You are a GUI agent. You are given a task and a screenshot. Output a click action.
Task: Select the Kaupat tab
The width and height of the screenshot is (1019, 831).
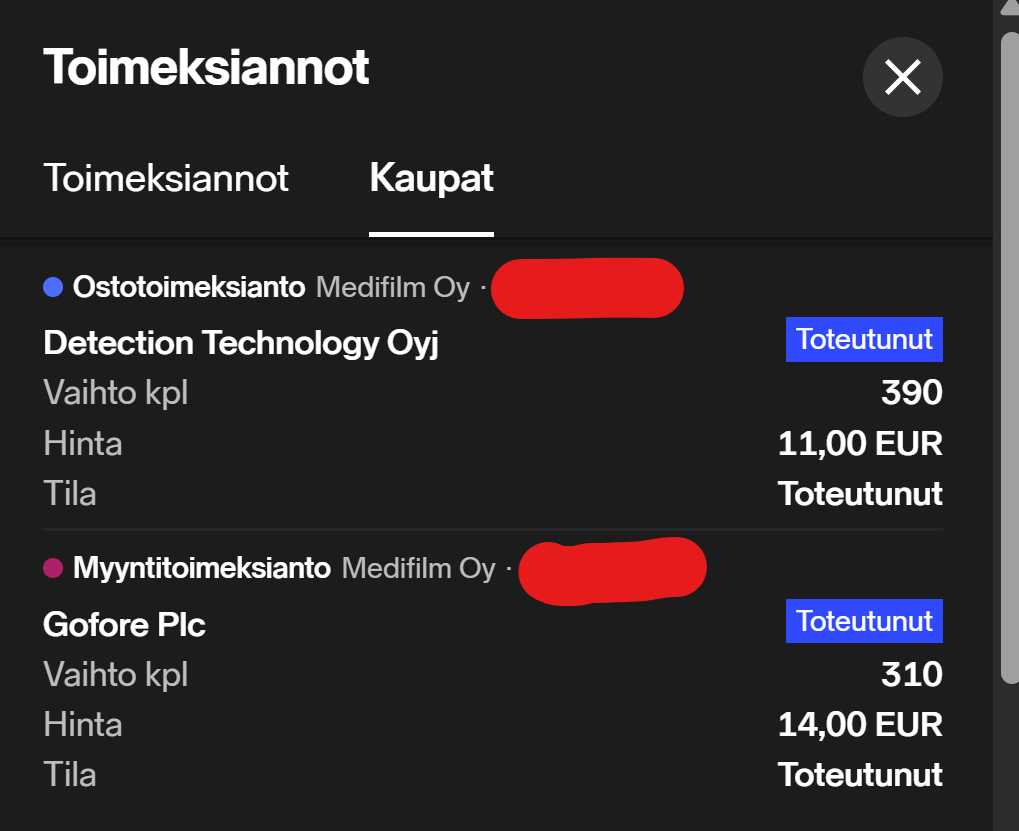pyautogui.click(x=431, y=178)
